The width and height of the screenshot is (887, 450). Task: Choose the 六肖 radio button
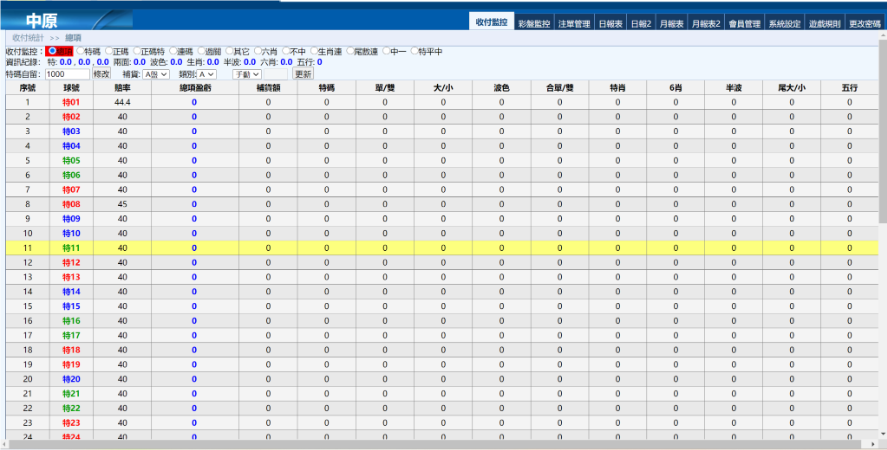258,51
